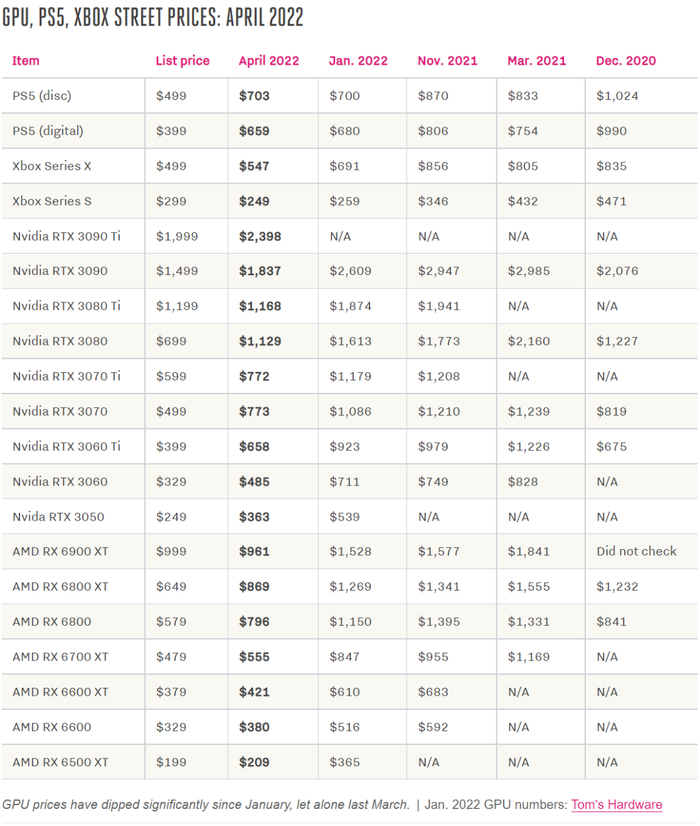700x826 pixels.
Task: Click the Item column header
Action: coord(26,61)
